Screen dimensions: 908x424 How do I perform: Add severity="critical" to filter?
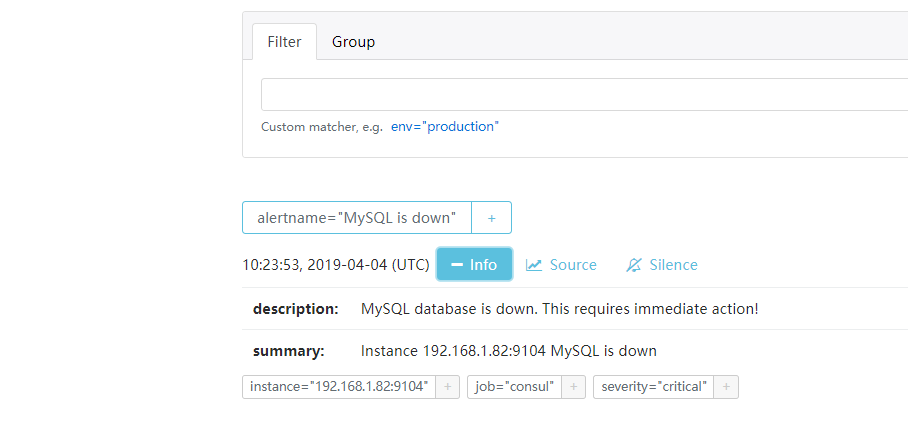click(x=726, y=387)
